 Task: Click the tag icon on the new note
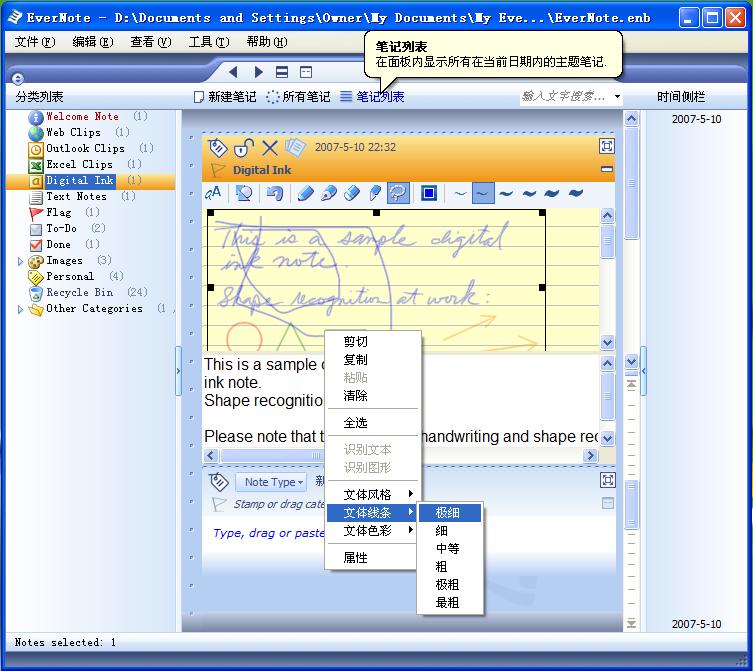(219, 481)
